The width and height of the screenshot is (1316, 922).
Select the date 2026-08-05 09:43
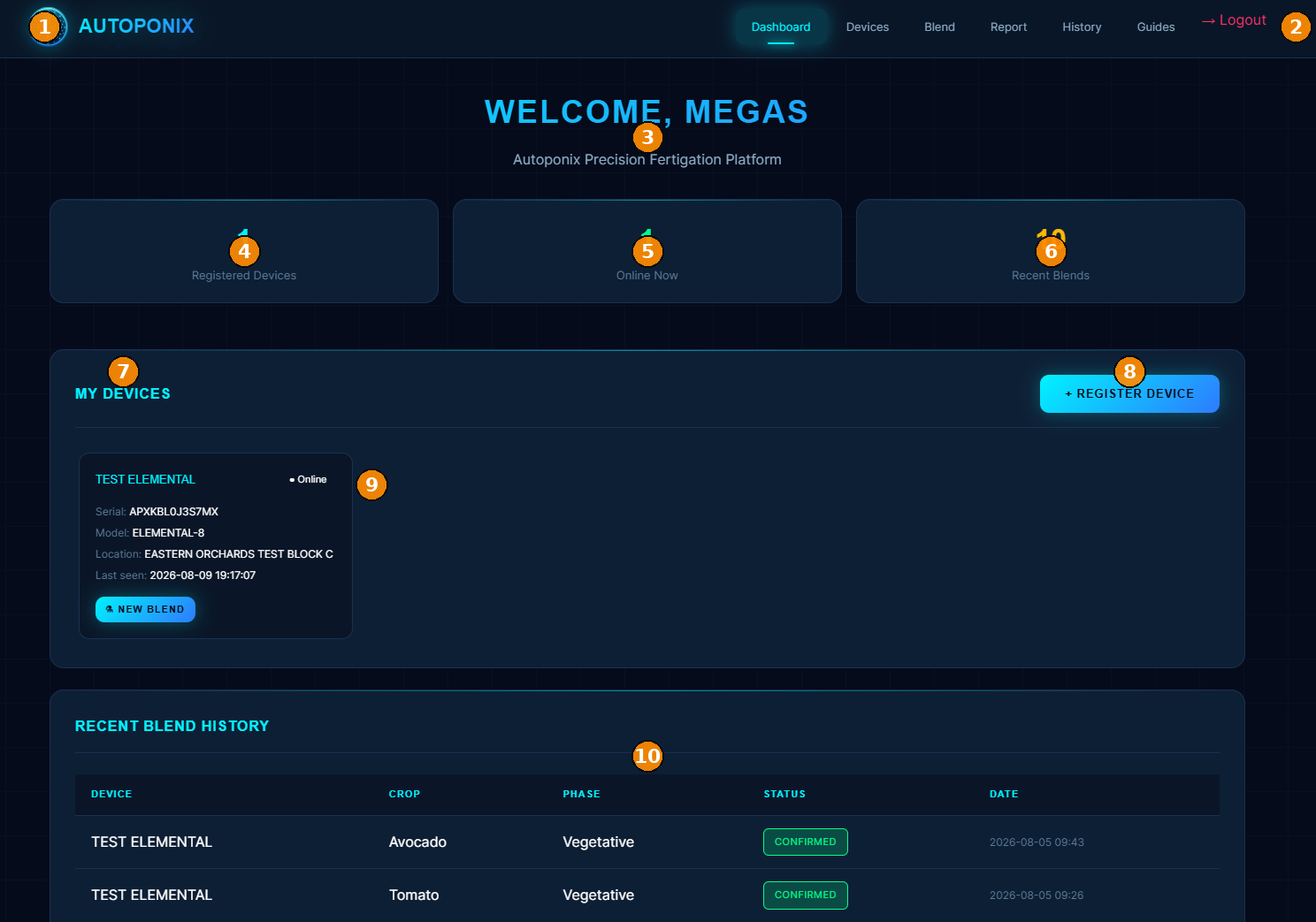[1037, 842]
